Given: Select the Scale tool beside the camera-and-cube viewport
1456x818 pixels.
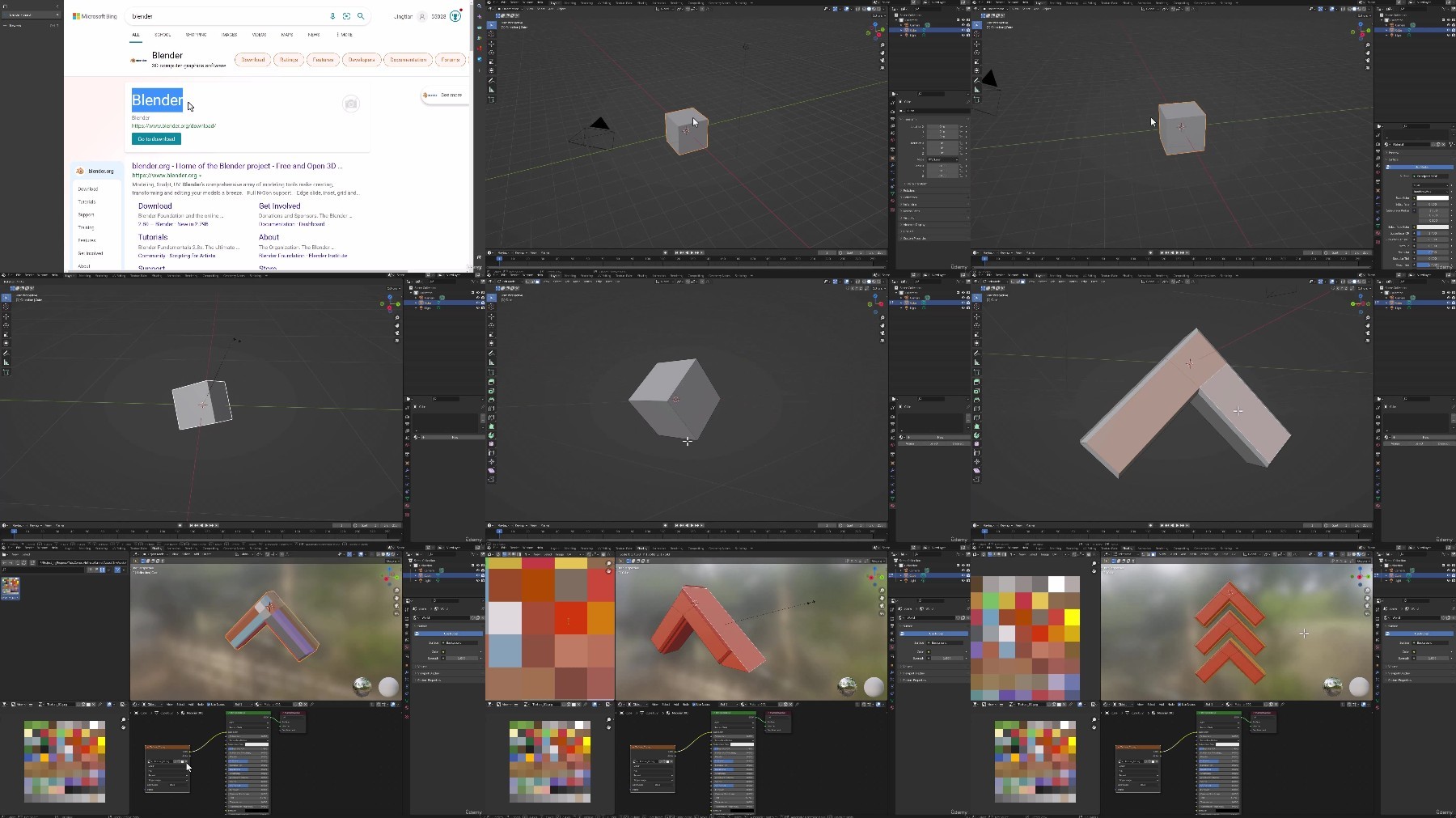Looking at the screenshot, I should click(492, 61).
